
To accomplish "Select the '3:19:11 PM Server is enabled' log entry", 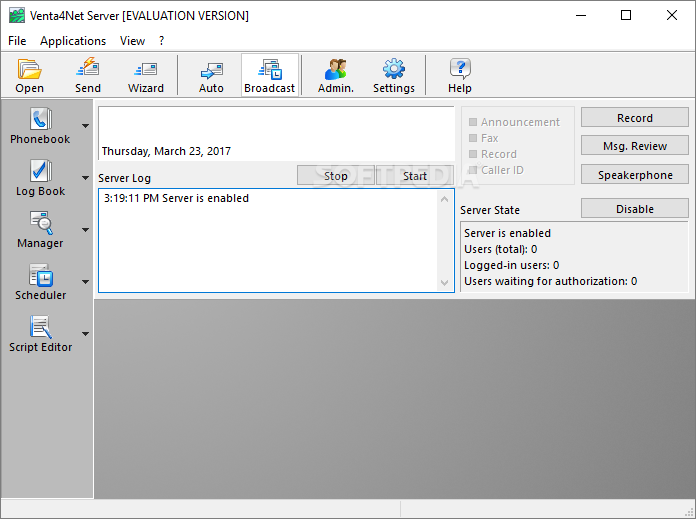I will click(176, 198).
